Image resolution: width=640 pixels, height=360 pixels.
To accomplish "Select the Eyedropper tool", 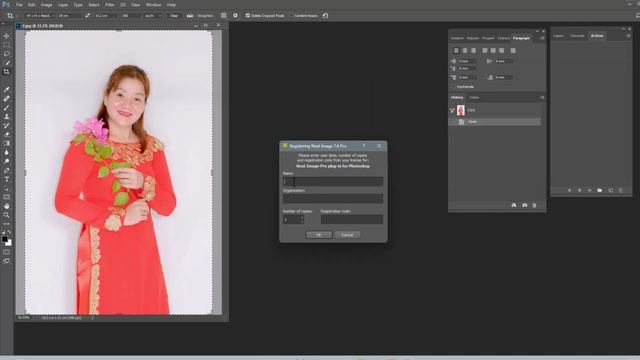I will coord(7,89).
